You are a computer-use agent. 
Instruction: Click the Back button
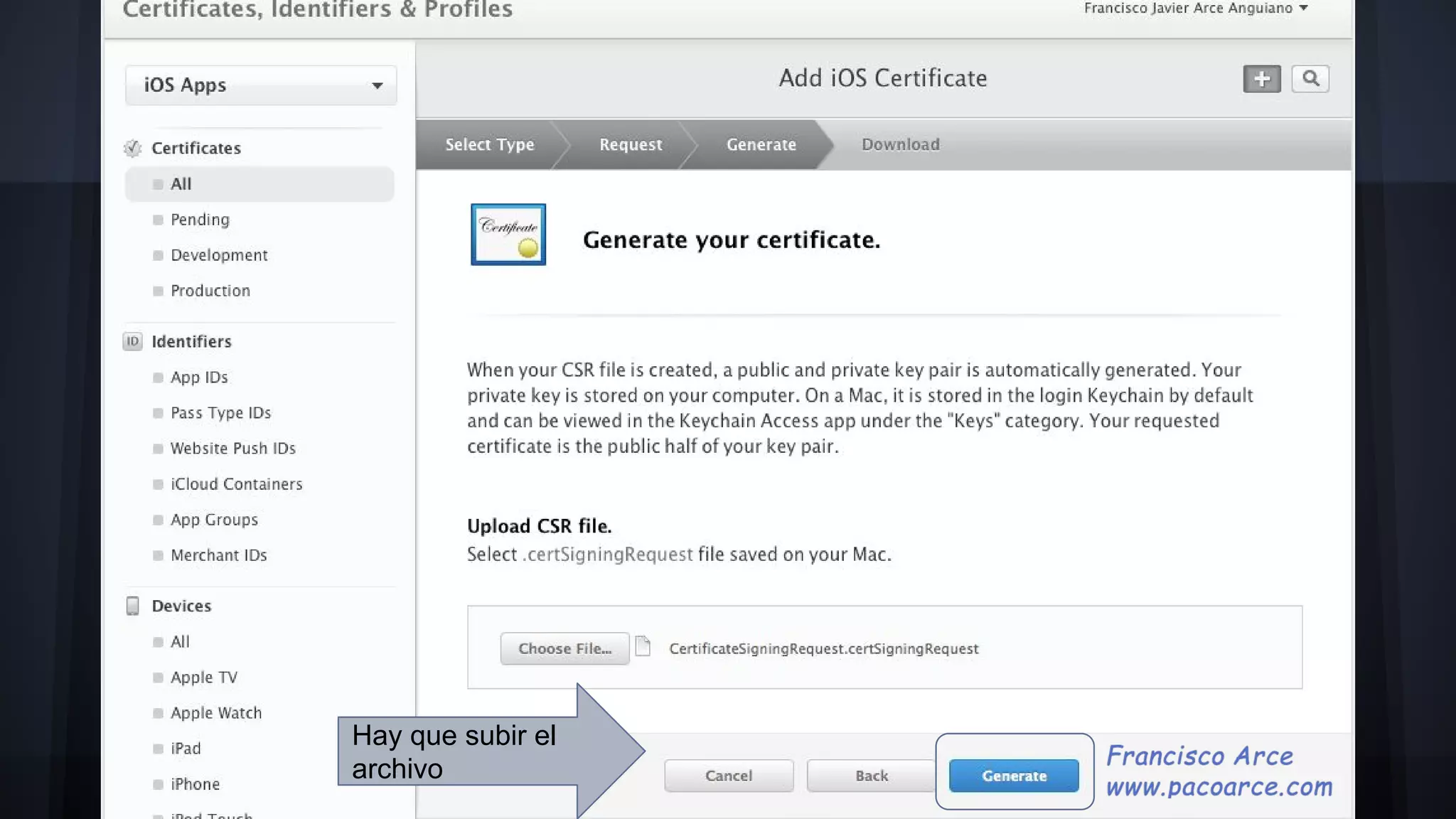pyautogui.click(x=871, y=776)
